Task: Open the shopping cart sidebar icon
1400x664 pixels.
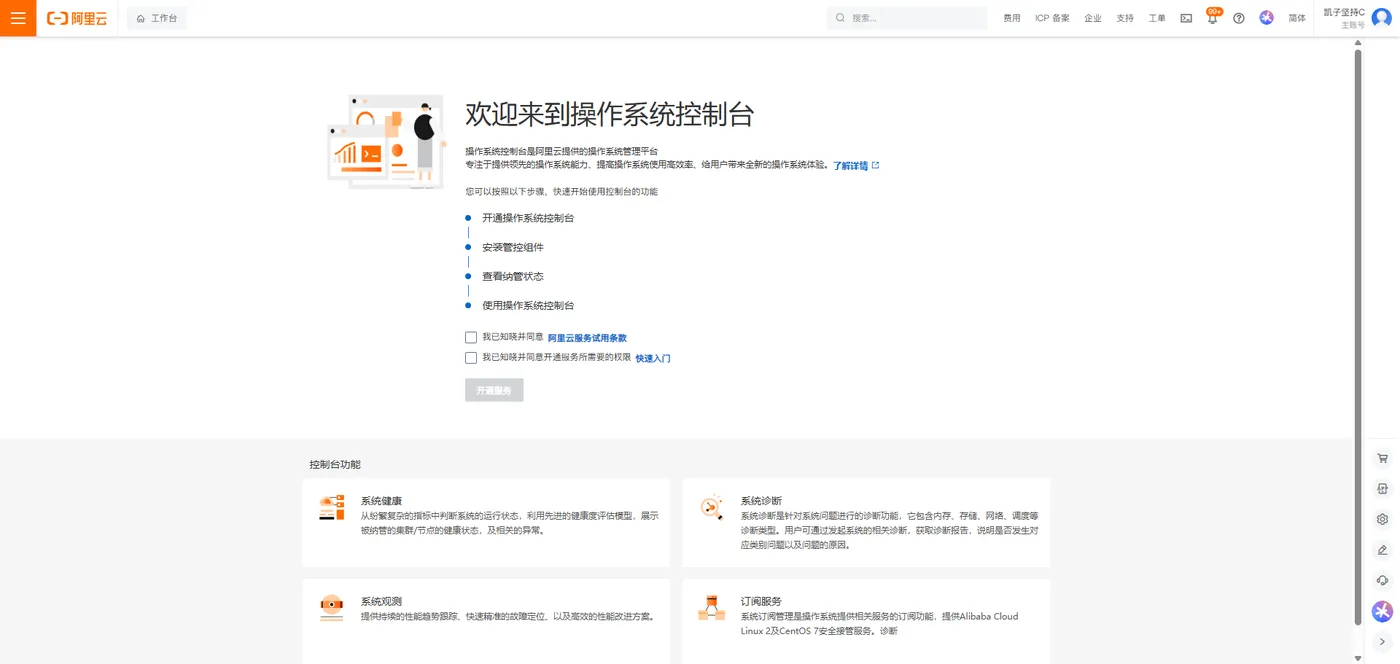Action: pyautogui.click(x=1382, y=459)
